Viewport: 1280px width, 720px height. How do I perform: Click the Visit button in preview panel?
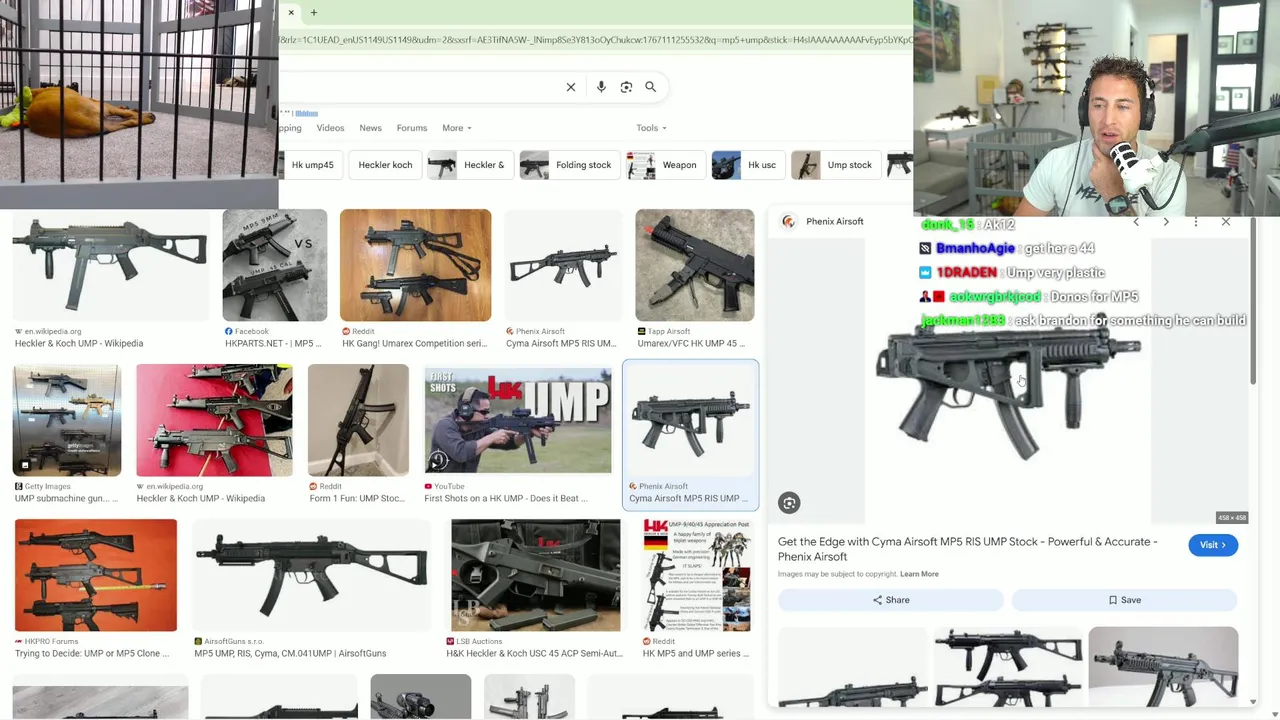point(1213,545)
